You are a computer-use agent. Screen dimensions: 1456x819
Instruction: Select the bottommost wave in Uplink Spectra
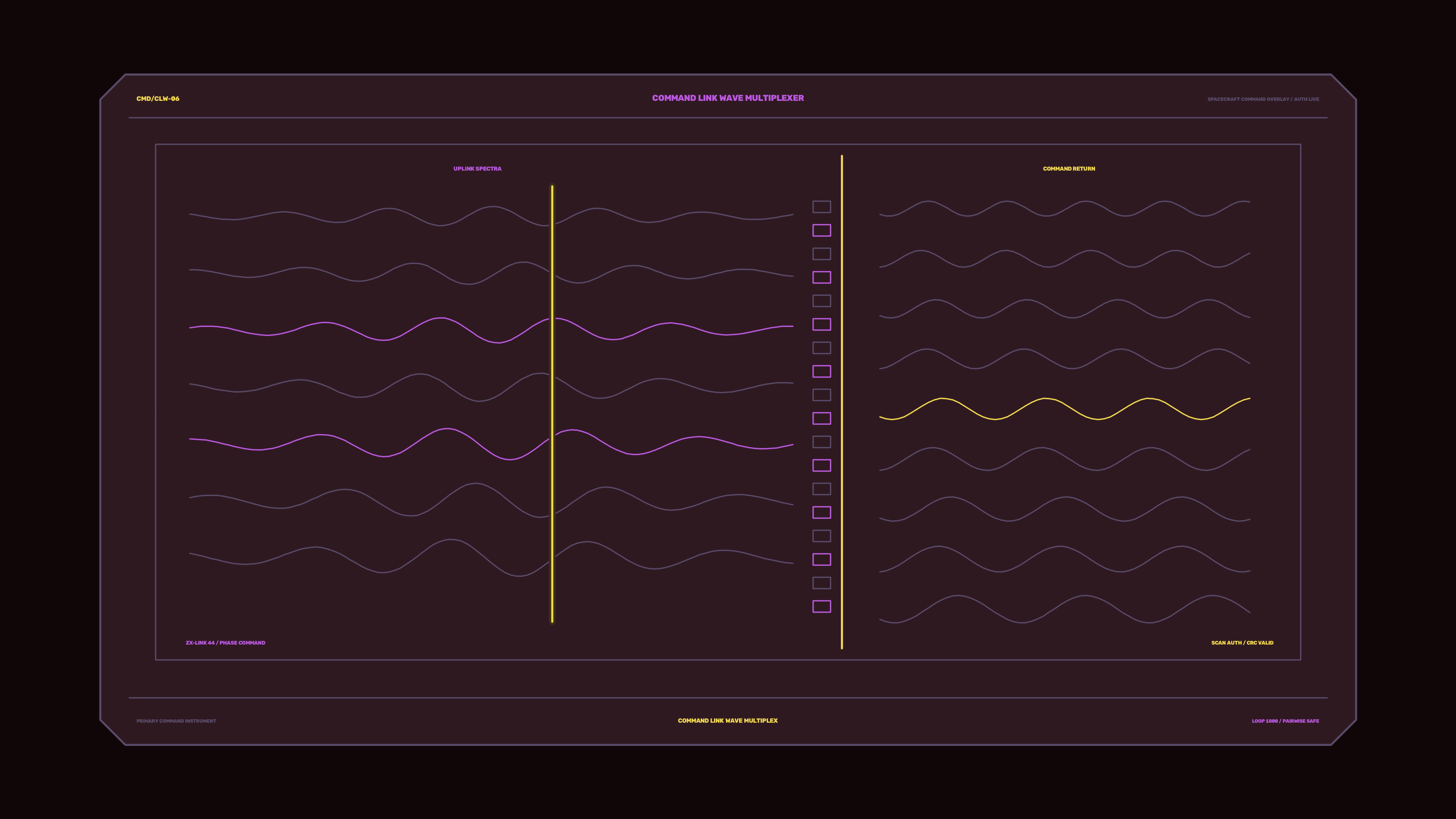491,558
